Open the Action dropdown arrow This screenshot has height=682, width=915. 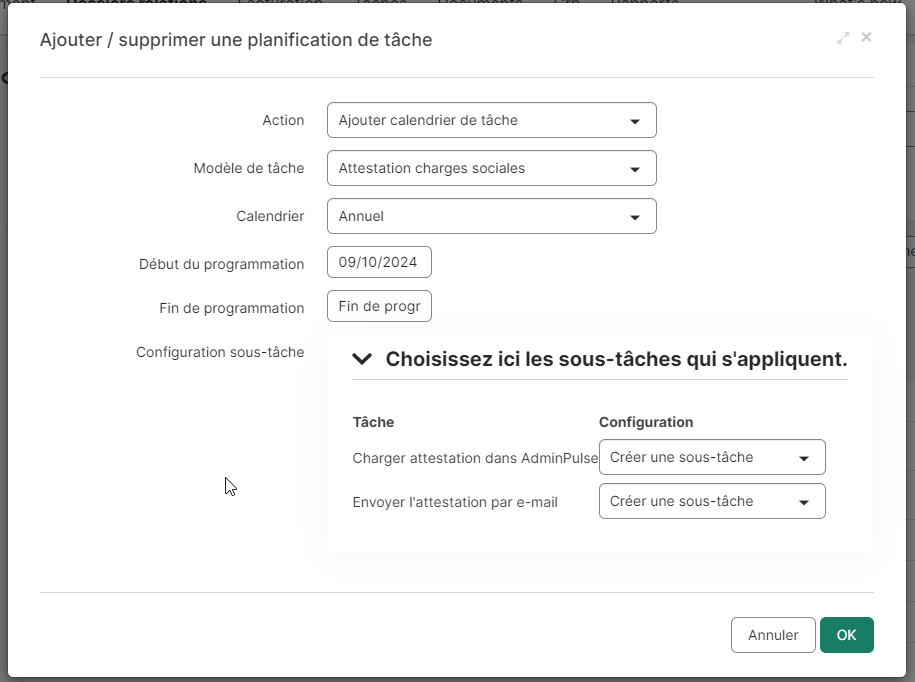(635, 121)
